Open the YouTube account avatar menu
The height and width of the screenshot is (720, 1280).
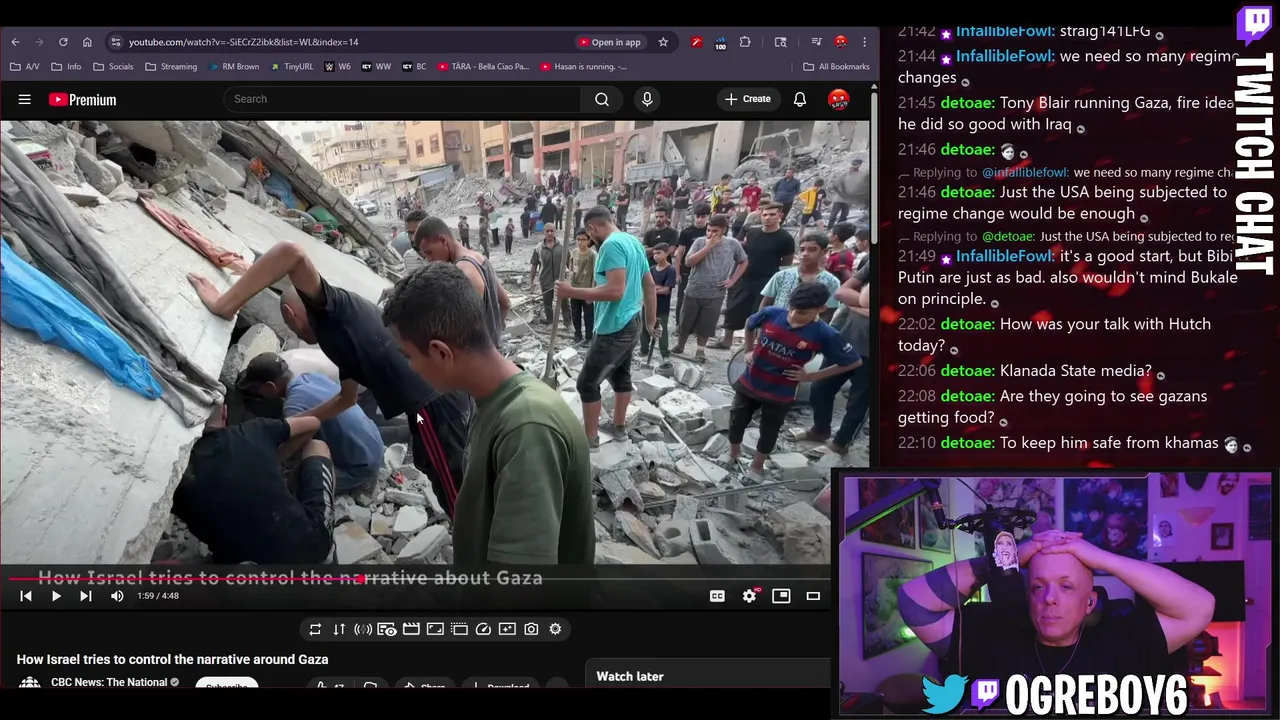(x=839, y=99)
